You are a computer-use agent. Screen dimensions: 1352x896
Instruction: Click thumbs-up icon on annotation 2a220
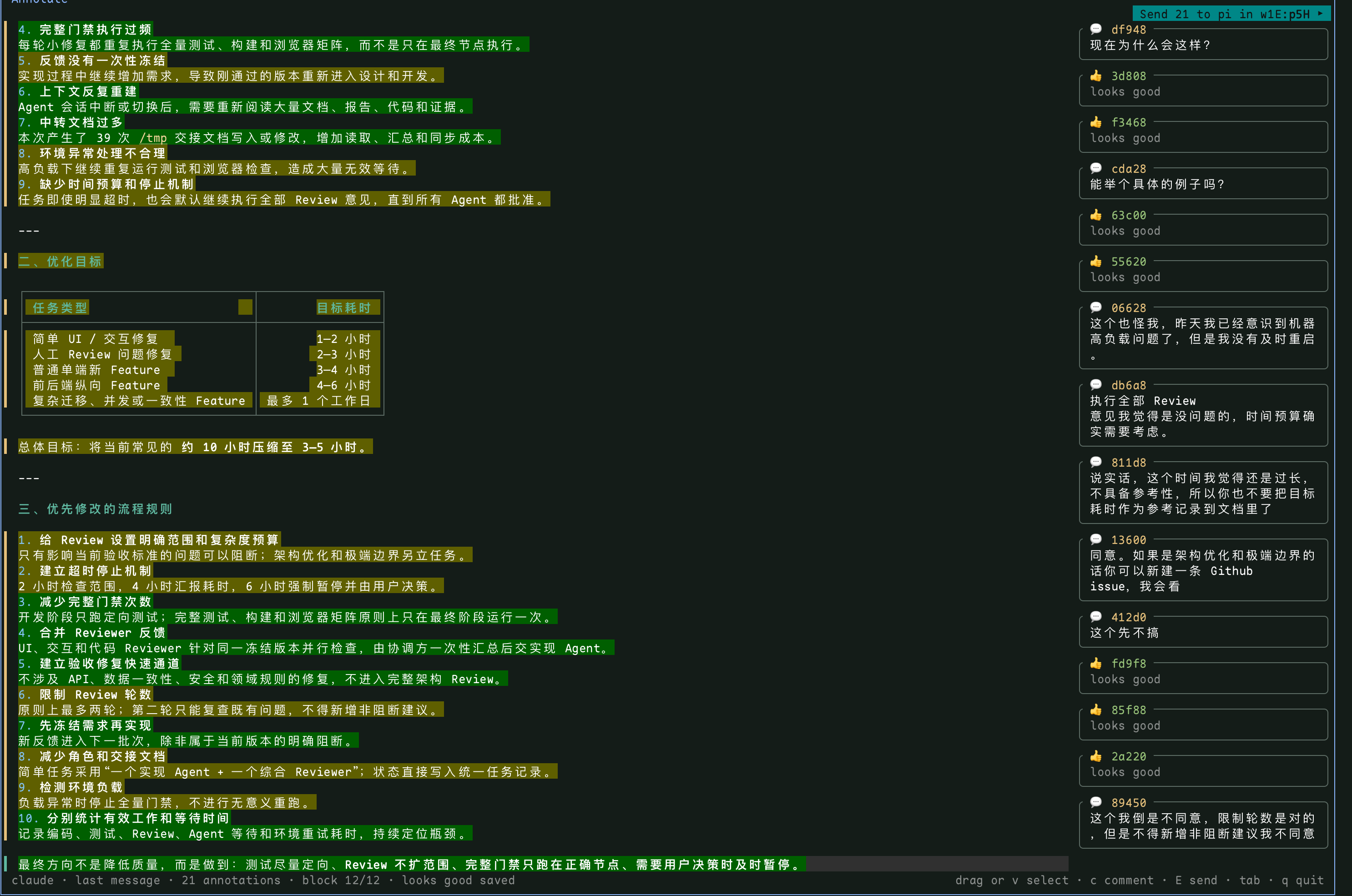click(x=1095, y=755)
